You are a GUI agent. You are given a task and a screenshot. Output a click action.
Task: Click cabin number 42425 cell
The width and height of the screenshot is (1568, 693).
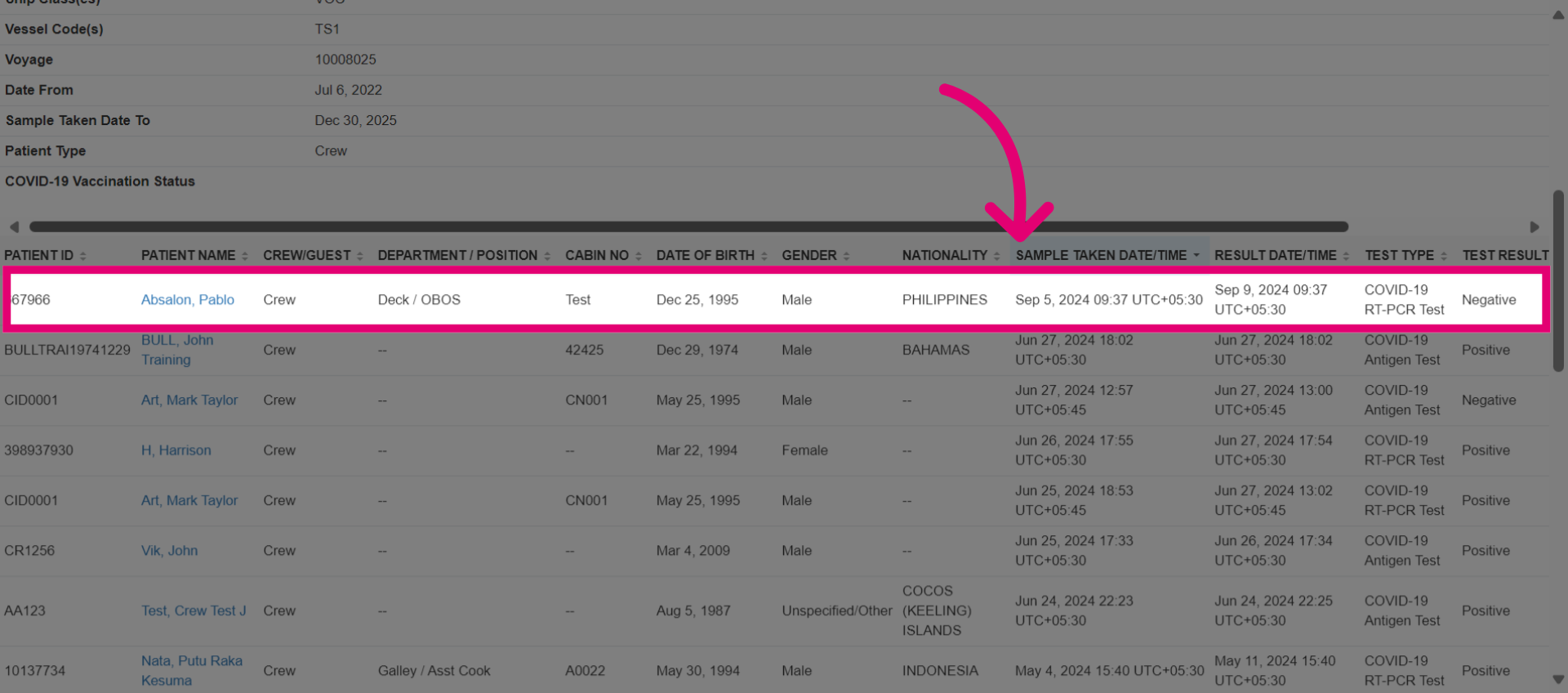click(585, 350)
